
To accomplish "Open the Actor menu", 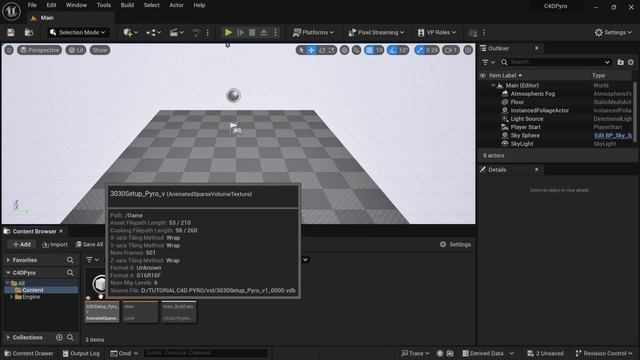I will coord(176,5).
